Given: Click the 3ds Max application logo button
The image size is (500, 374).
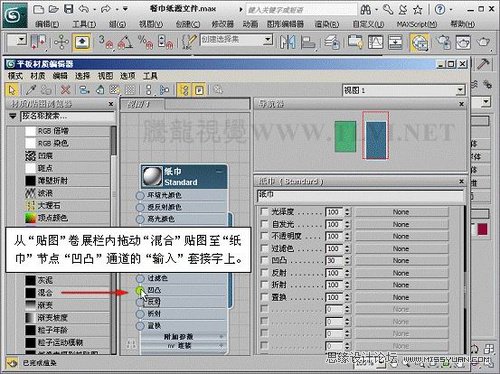Looking at the screenshot, I should [15, 15].
